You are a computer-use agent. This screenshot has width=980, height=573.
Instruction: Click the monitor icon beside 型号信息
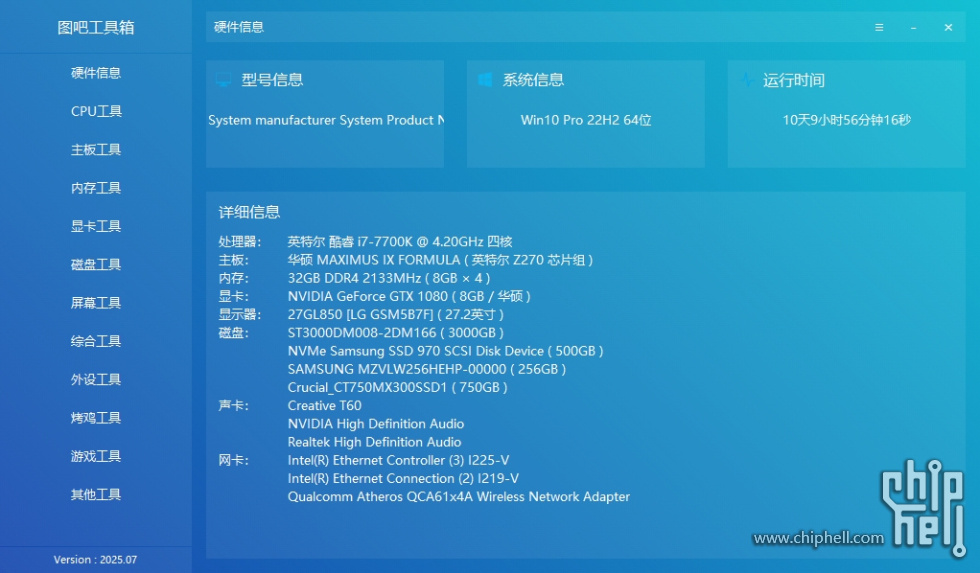223,79
